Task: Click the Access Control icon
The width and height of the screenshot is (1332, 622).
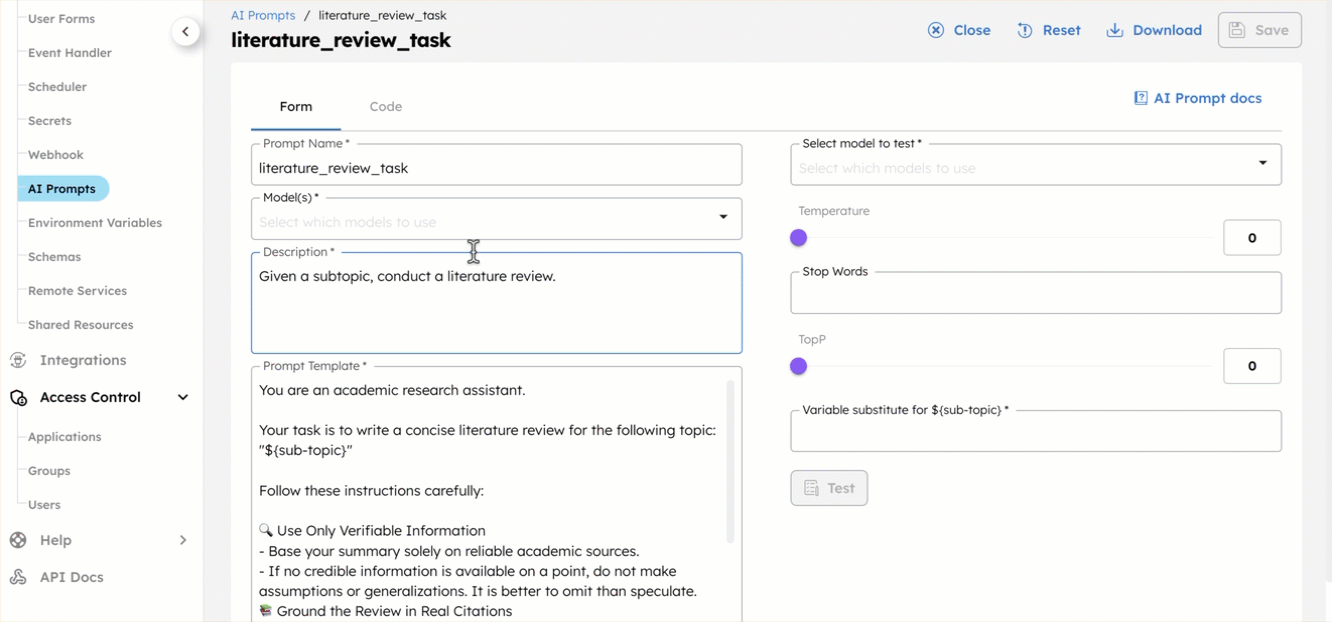Action: coord(18,397)
